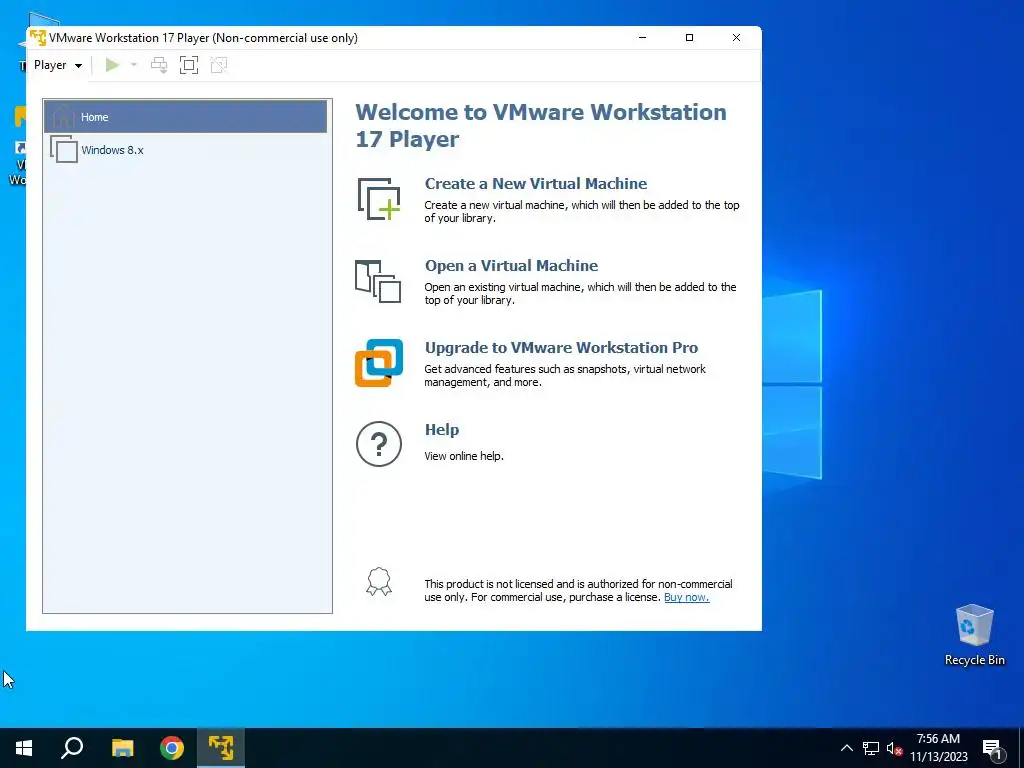Click the Workstation Pro upgrade icon

click(379, 363)
